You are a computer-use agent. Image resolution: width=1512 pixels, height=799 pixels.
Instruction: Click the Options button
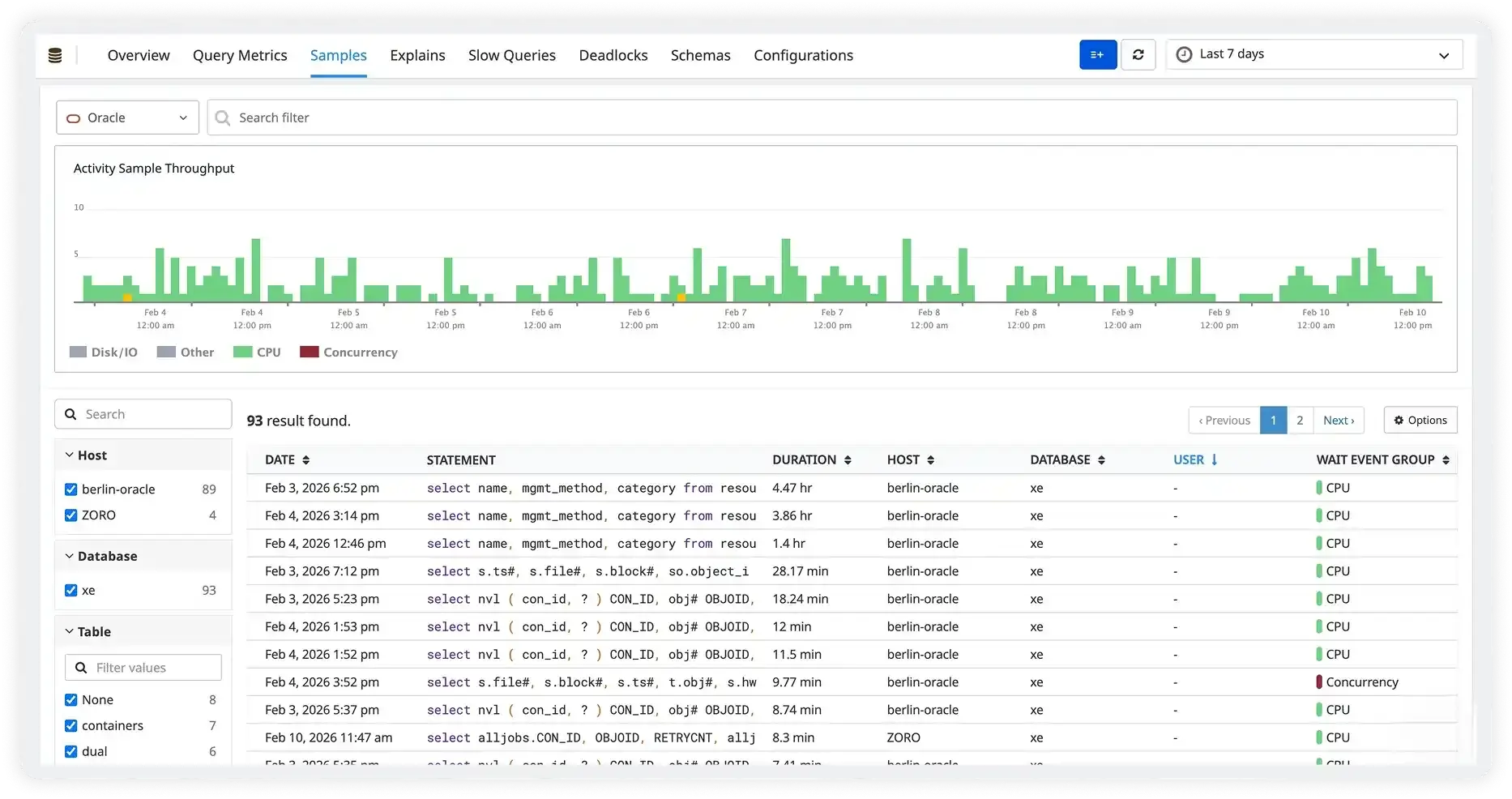1420,420
